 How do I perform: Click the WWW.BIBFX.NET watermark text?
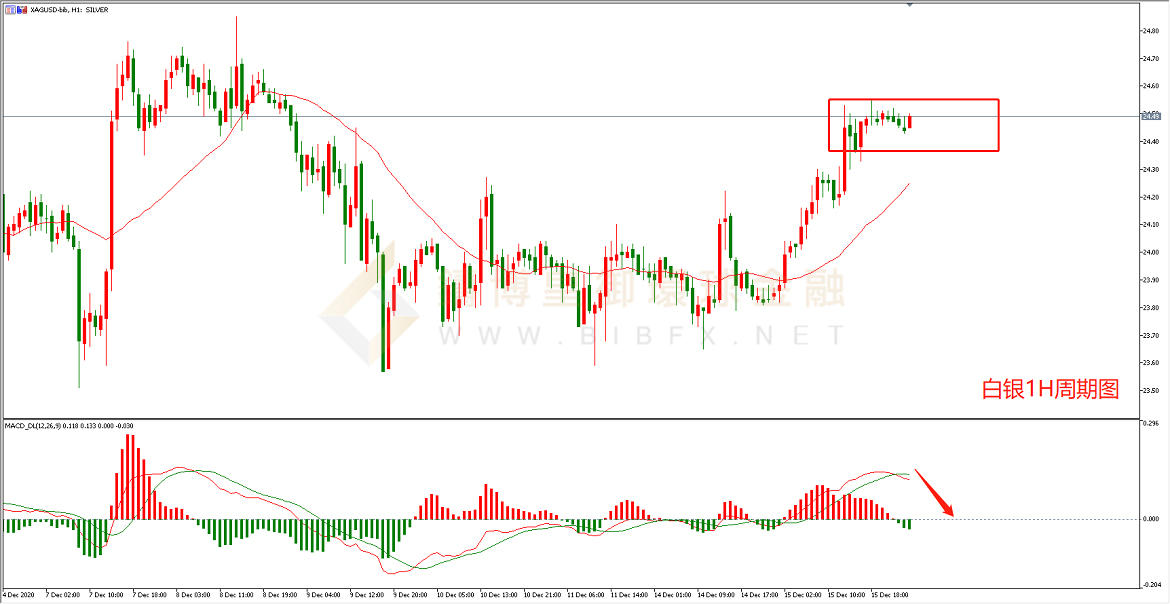pyautogui.click(x=640, y=336)
